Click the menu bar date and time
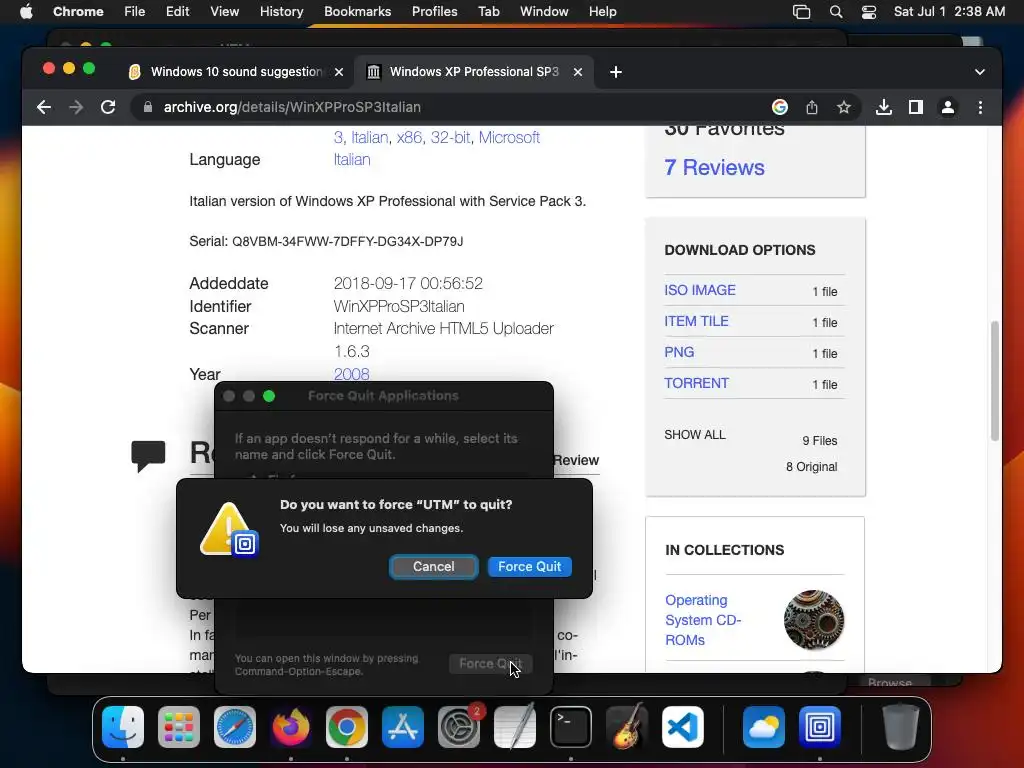1024x768 pixels. (949, 12)
